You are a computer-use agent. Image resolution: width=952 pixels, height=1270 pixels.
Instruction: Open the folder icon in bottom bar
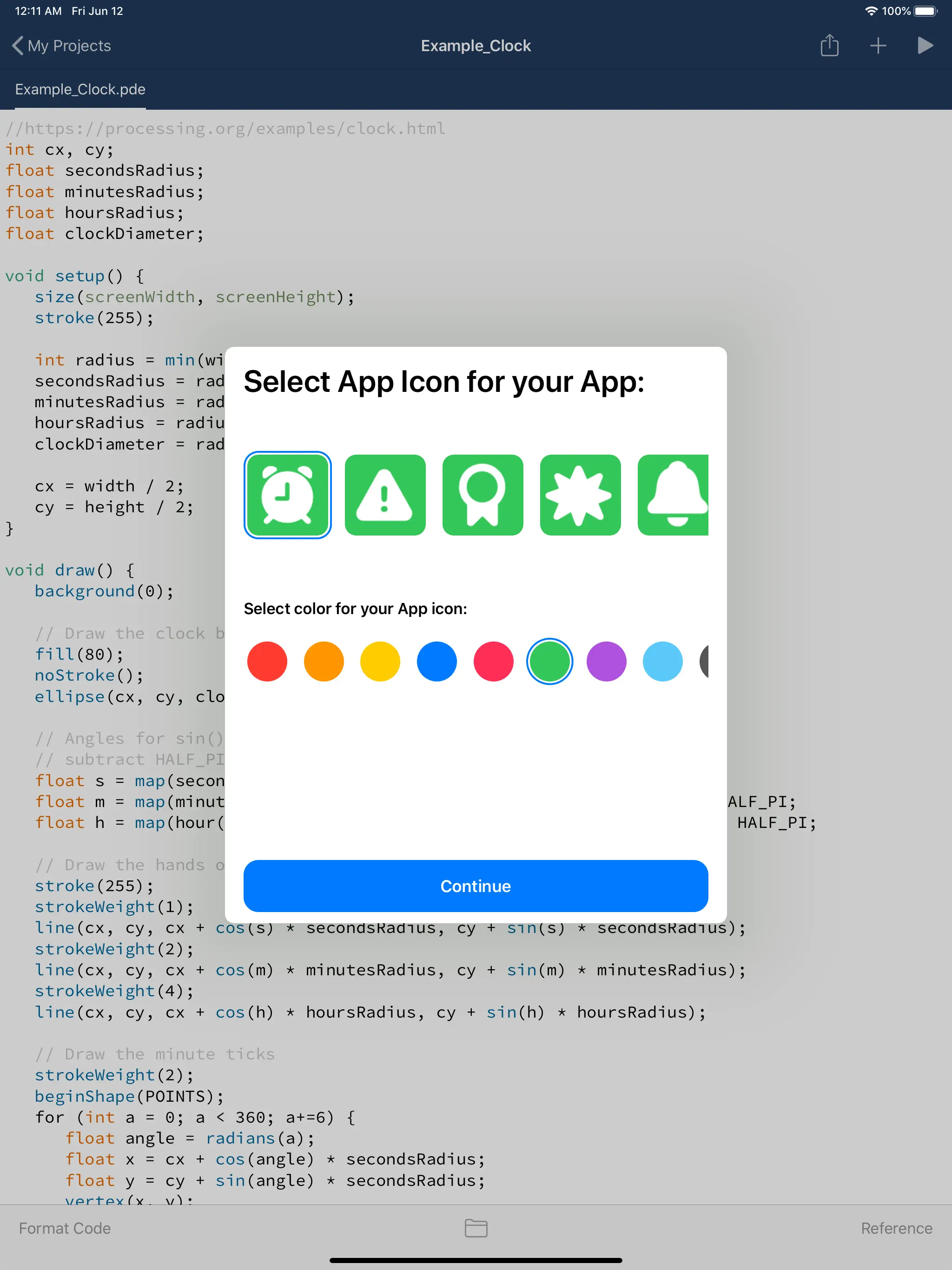coord(476,1228)
